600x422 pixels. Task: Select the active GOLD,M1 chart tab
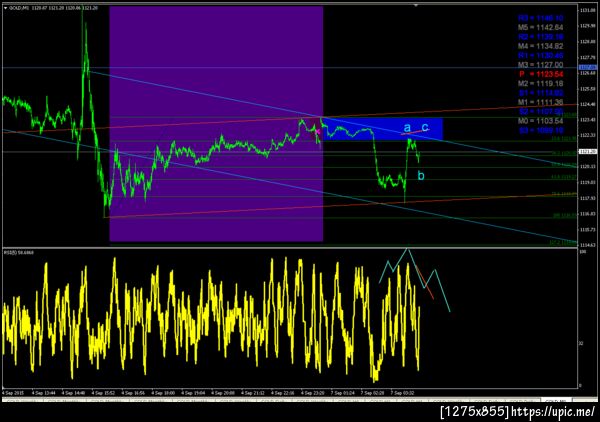click(556, 401)
